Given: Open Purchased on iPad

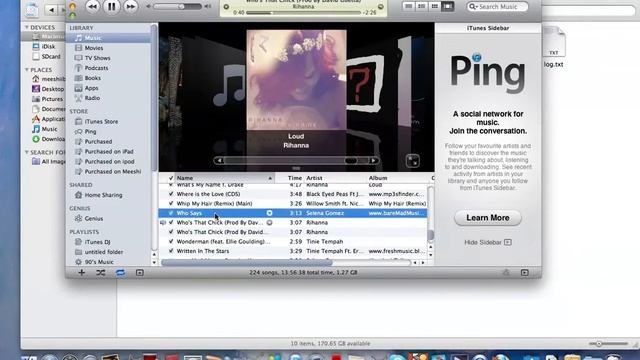Looking at the screenshot, I should [109, 151].
